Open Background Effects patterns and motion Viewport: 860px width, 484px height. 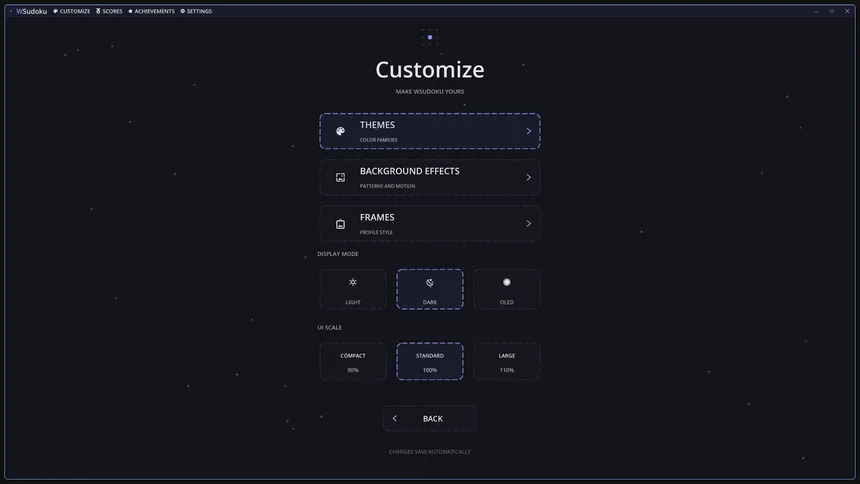(x=429, y=177)
